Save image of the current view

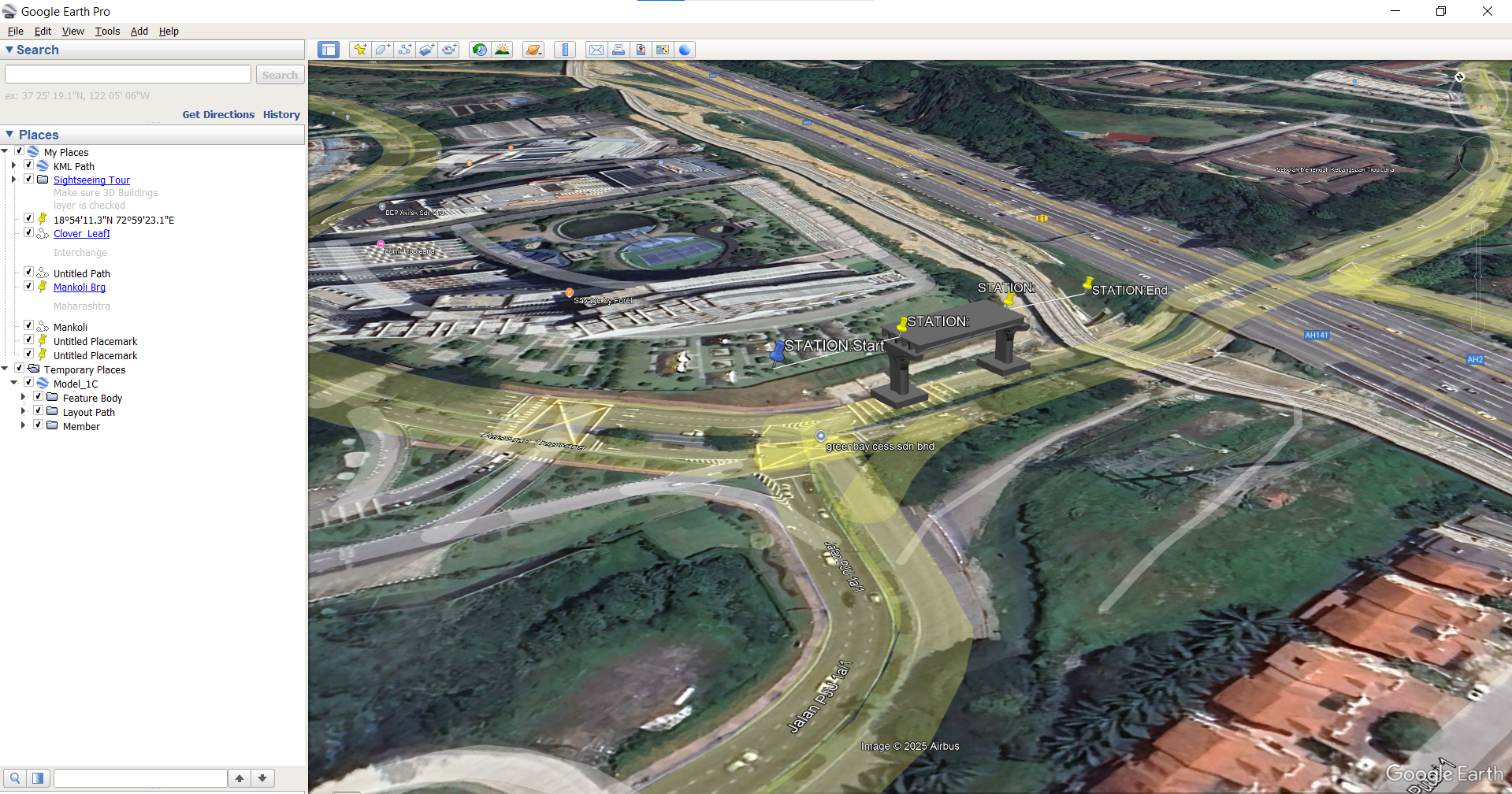[x=641, y=50]
